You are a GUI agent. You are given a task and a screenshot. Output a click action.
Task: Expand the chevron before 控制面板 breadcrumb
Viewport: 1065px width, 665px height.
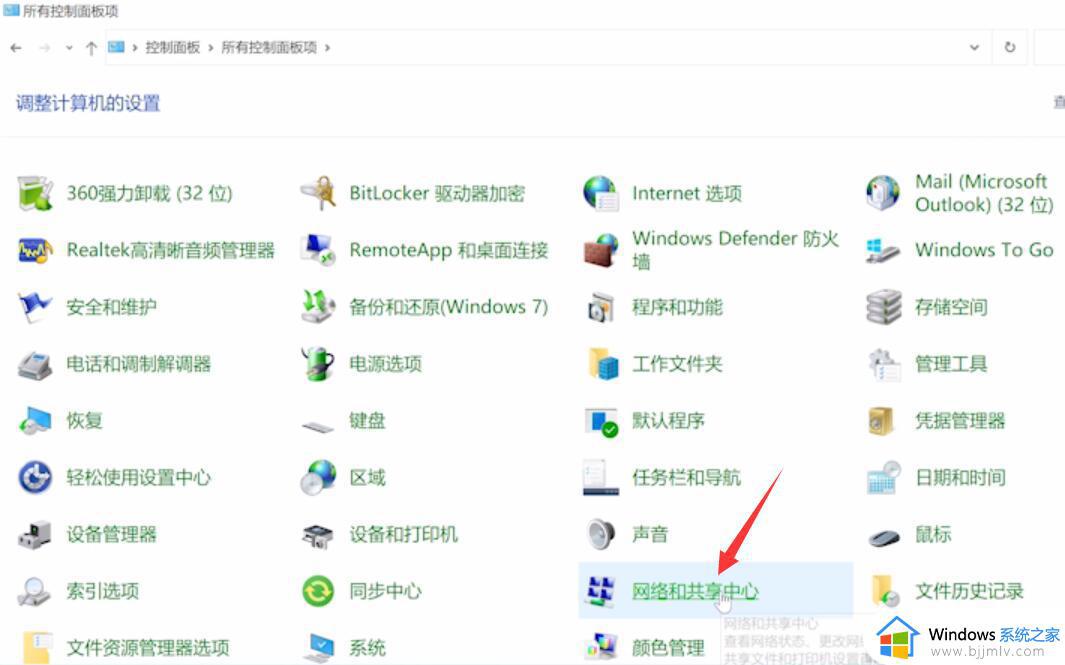pyautogui.click(x=134, y=48)
